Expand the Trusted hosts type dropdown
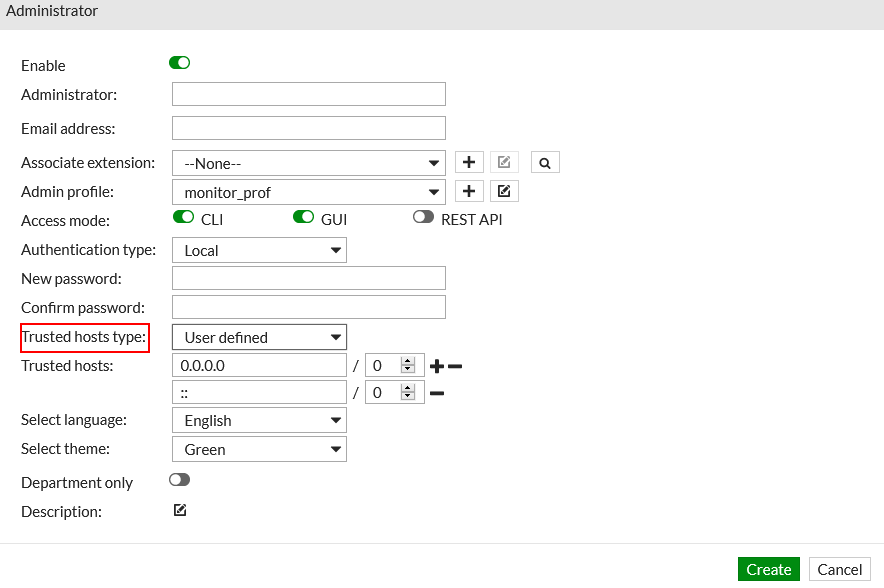Screen dimensions: 884x588 tap(259, 337)
